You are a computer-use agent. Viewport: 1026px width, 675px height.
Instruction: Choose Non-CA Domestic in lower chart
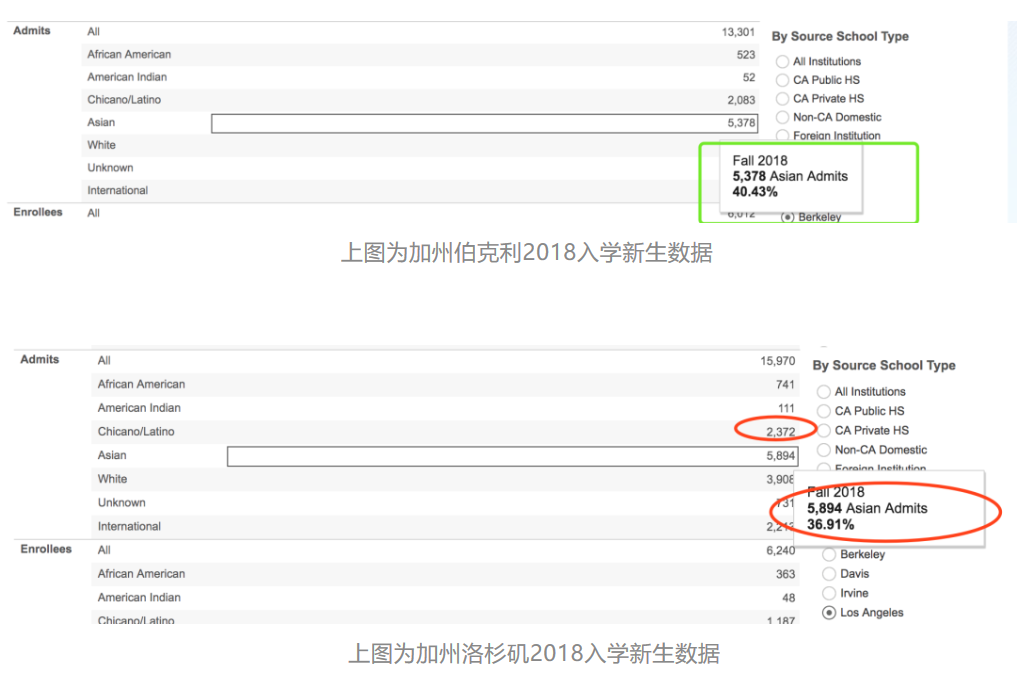(824, 450)
